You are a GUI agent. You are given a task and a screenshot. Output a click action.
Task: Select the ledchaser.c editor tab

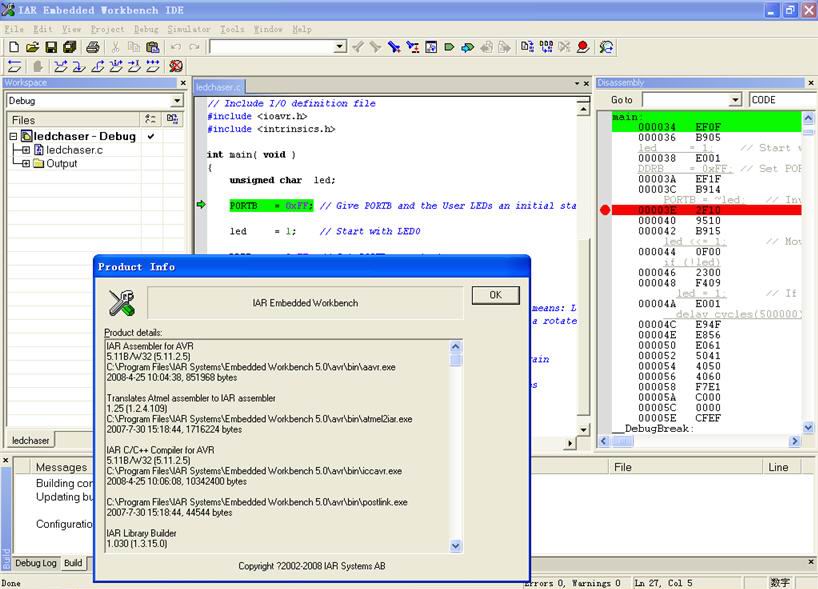coord(218,88)
